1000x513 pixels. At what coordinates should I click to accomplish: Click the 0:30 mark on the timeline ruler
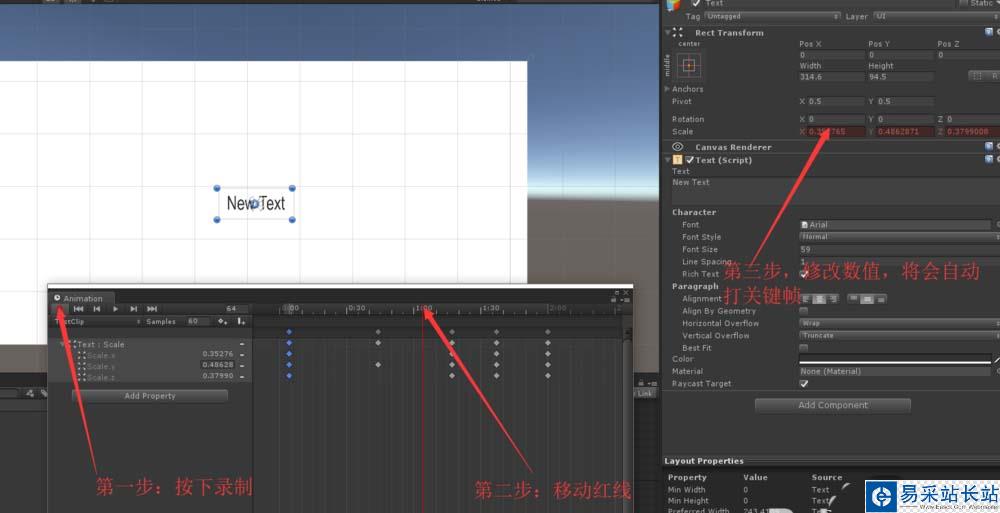click(x=357, y=309)
